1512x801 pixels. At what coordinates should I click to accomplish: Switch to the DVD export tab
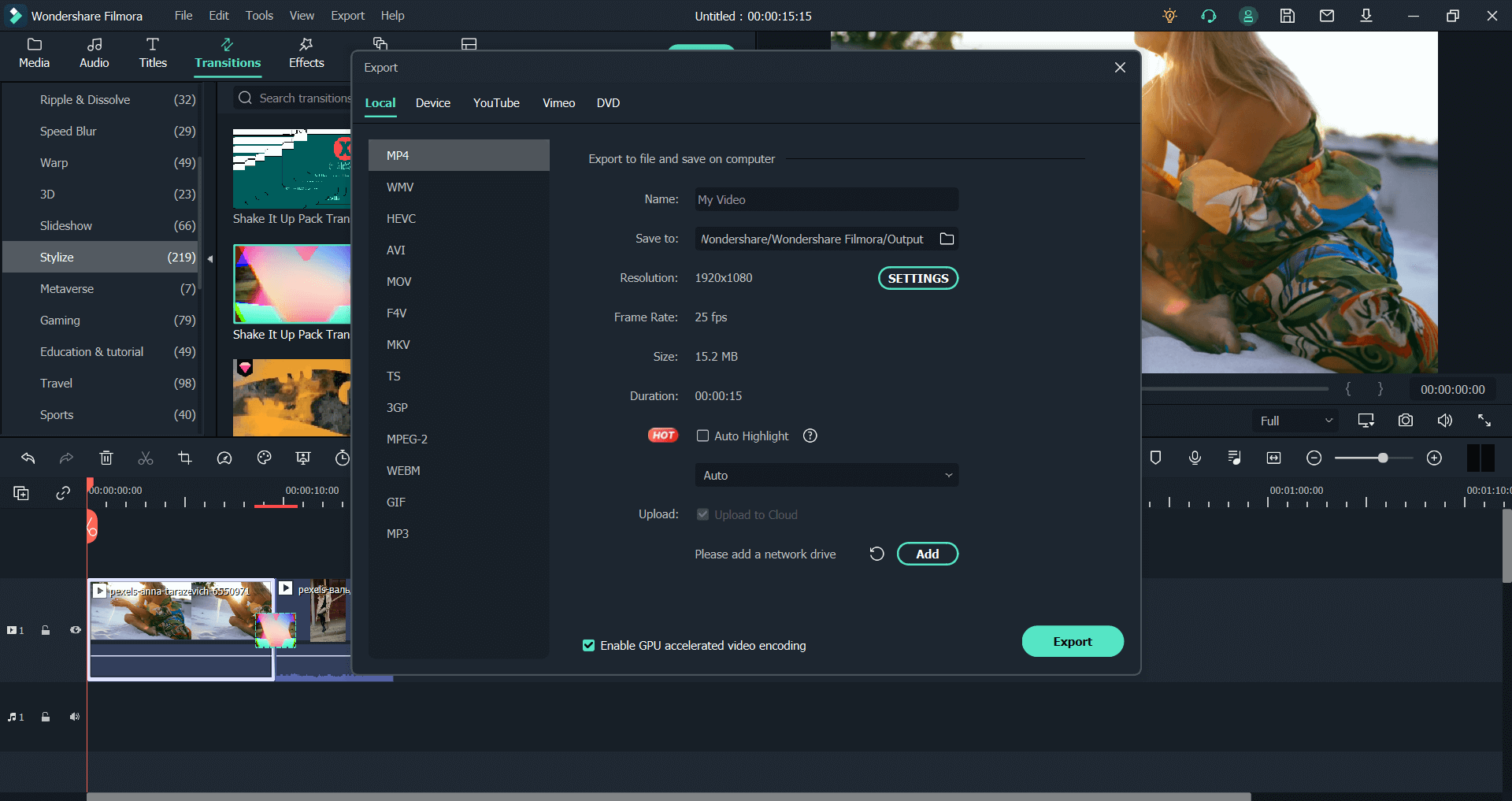point(608,103)
